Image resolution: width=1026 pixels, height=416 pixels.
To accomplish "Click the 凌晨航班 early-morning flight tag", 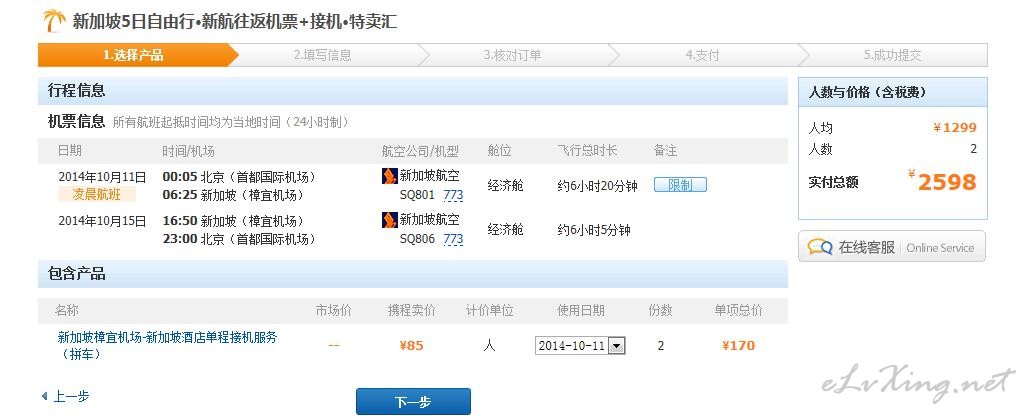I will pos(97,194).
